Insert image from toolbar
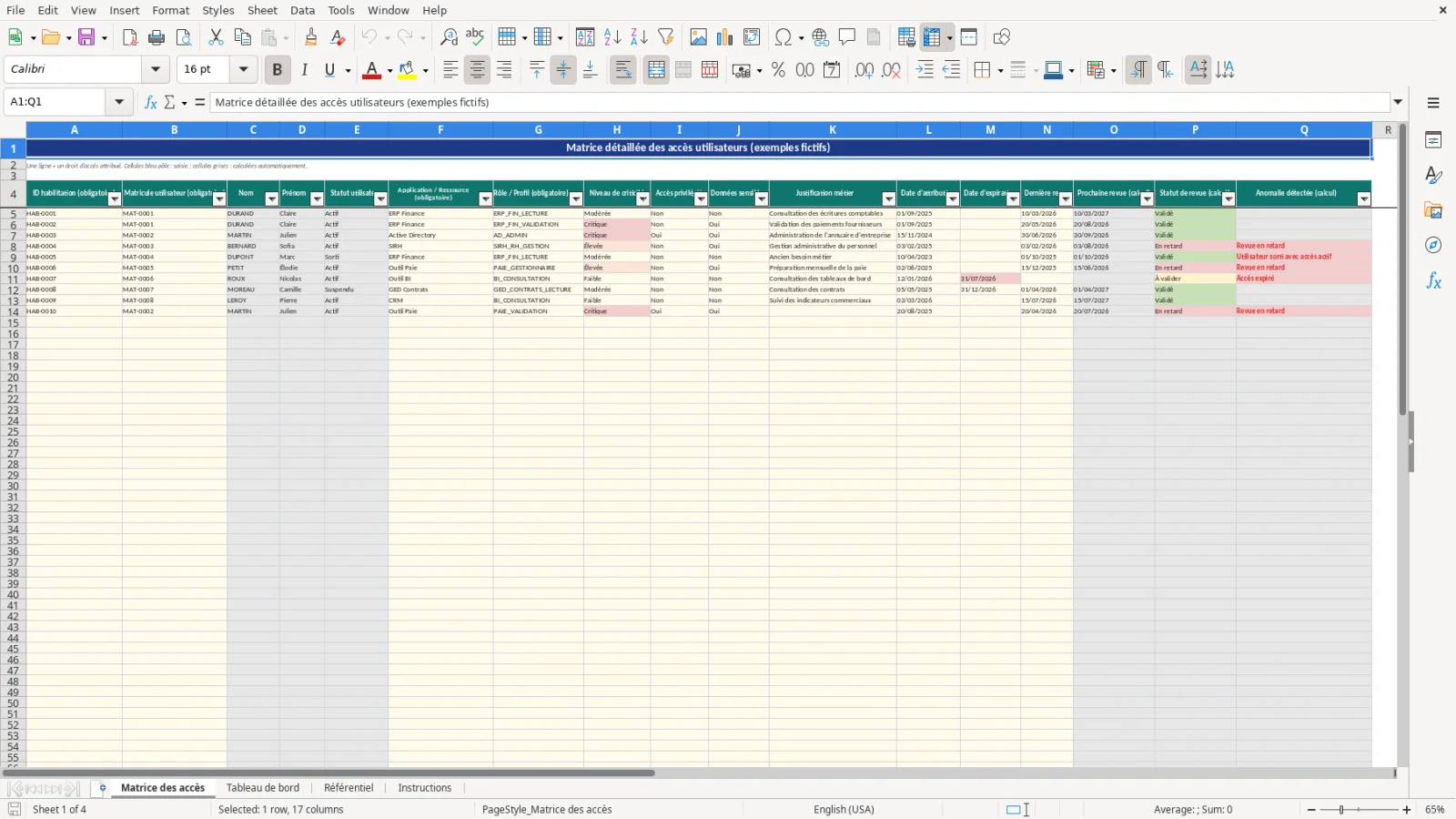The width and height of the screenshot is (1456, 819). (x=699, y=37)
